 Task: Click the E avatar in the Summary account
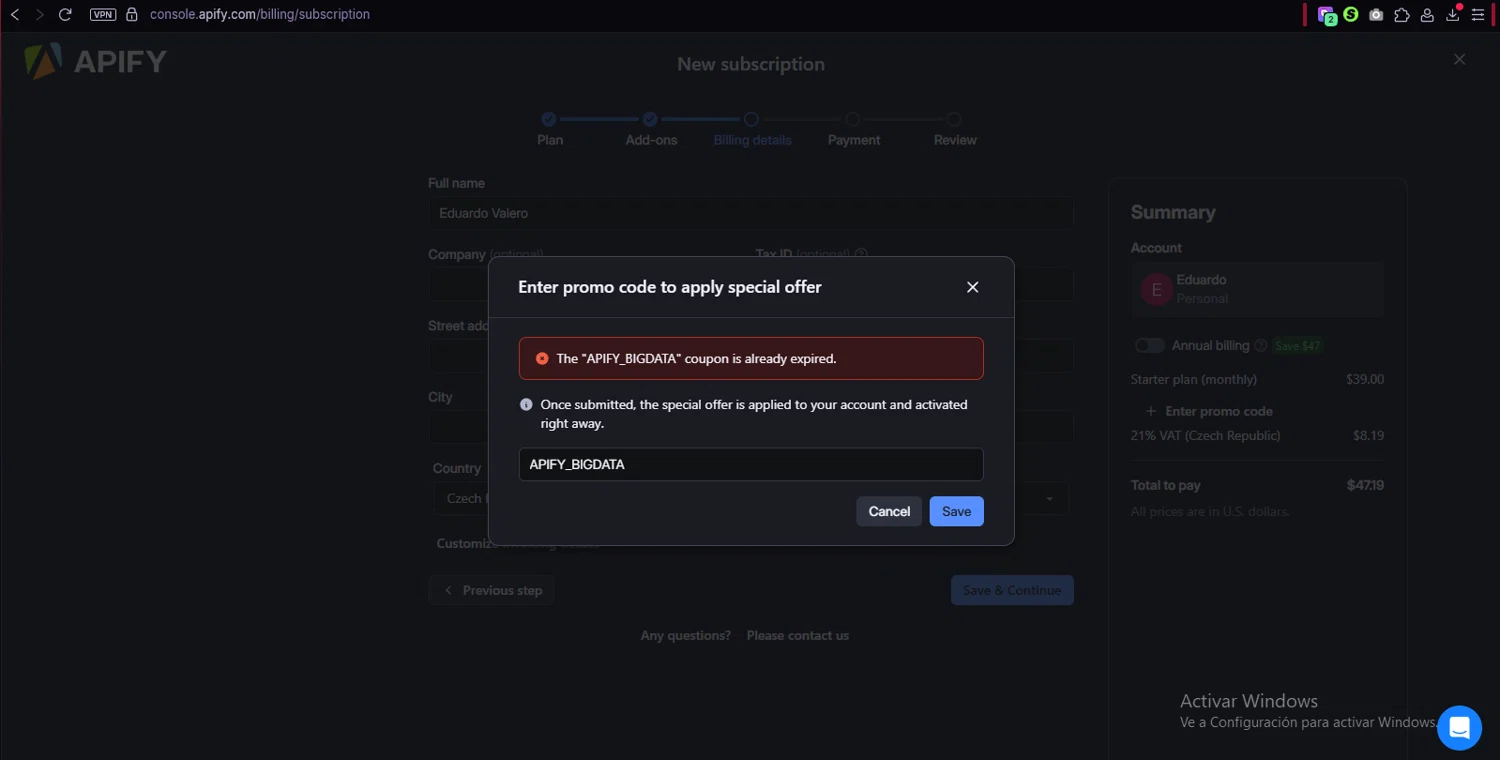tap(1156, 290)
